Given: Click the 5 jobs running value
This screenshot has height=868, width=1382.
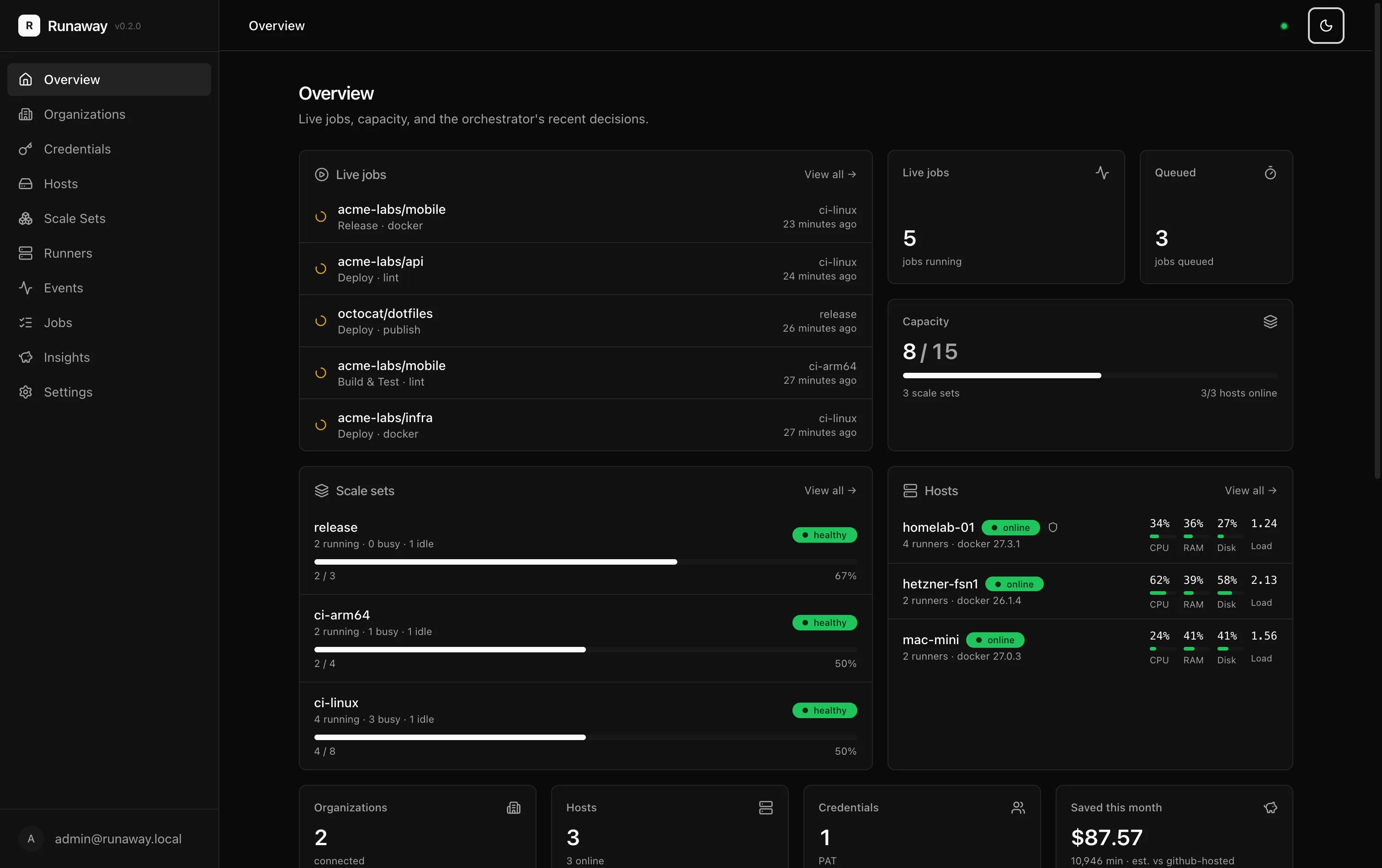Looking at the screenshot, I should click(x=909, y=238).
